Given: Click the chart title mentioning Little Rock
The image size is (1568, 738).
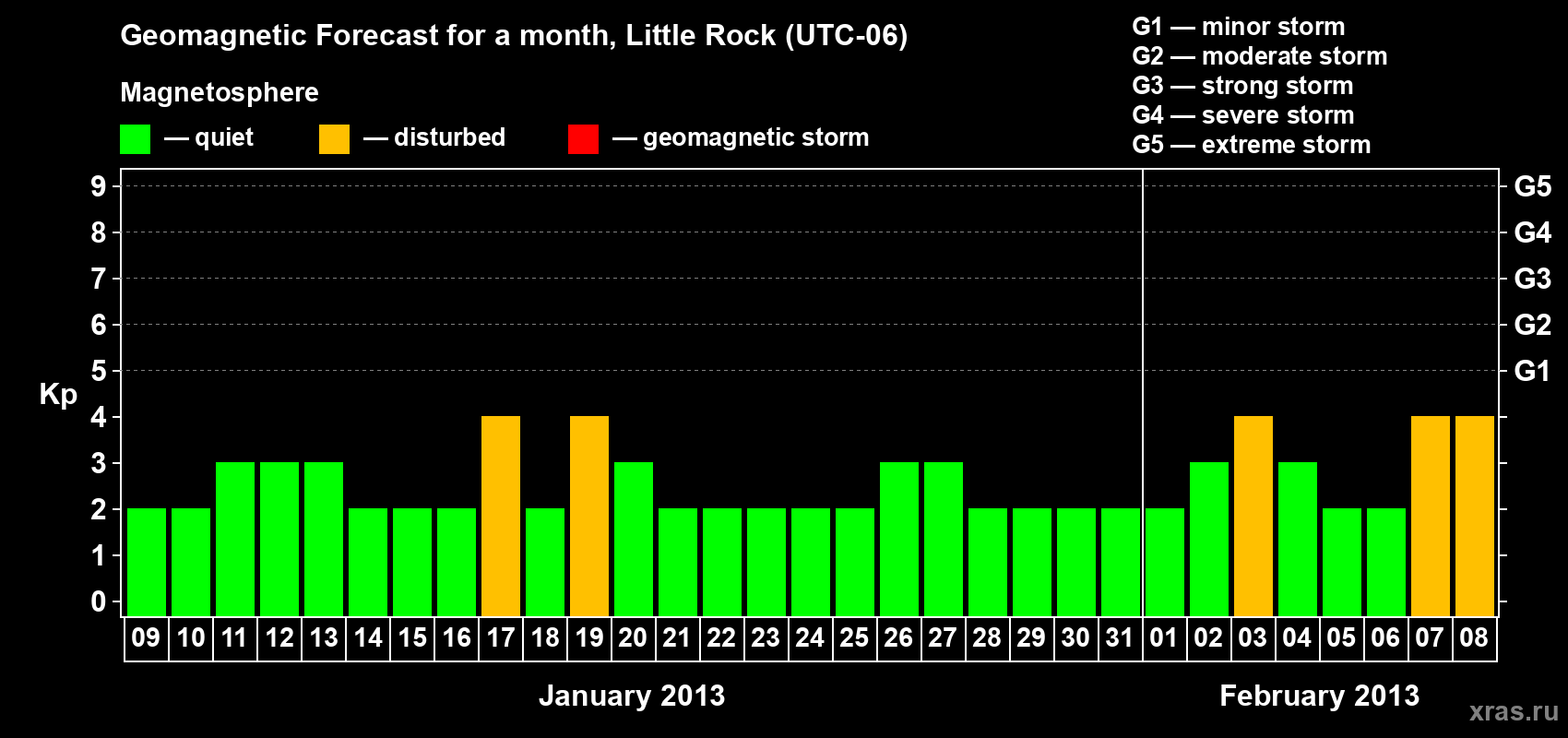Looking at the screenshot, I should pyautogui.click(x=514, y=36).
